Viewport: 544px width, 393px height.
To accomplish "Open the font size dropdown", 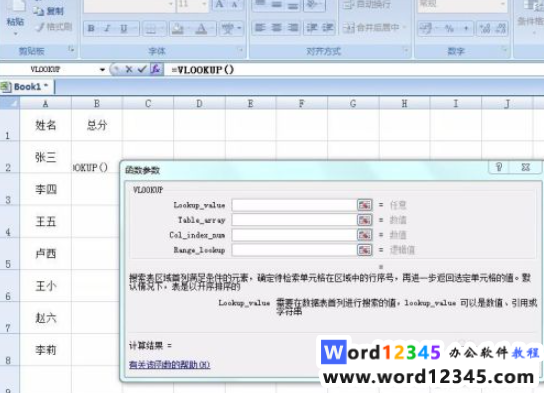I will tap(204, 5).
